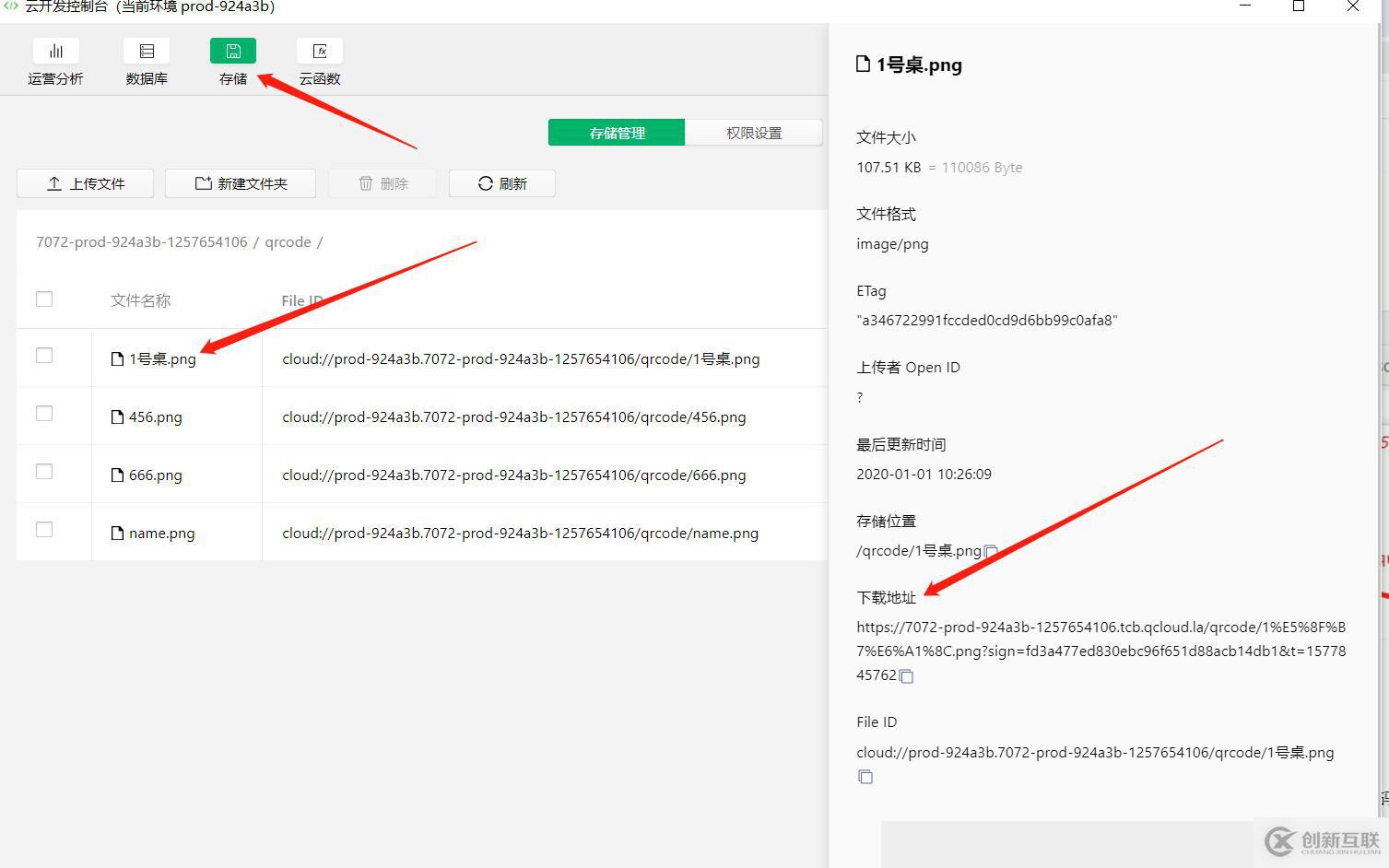Click the 1号桌.png file icon in list
The height and width of the screenshot is (868, 1389).
[x=117, y=359]
